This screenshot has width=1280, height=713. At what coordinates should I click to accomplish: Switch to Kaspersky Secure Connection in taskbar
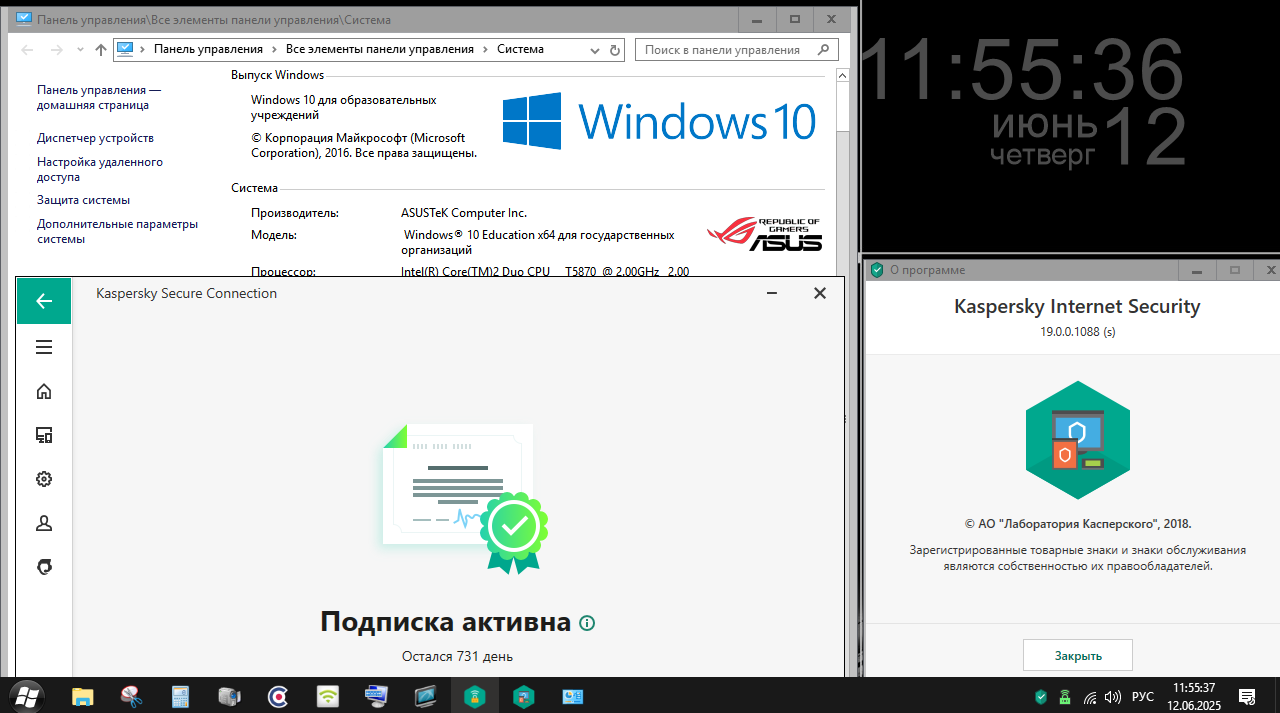click(474, 695)
